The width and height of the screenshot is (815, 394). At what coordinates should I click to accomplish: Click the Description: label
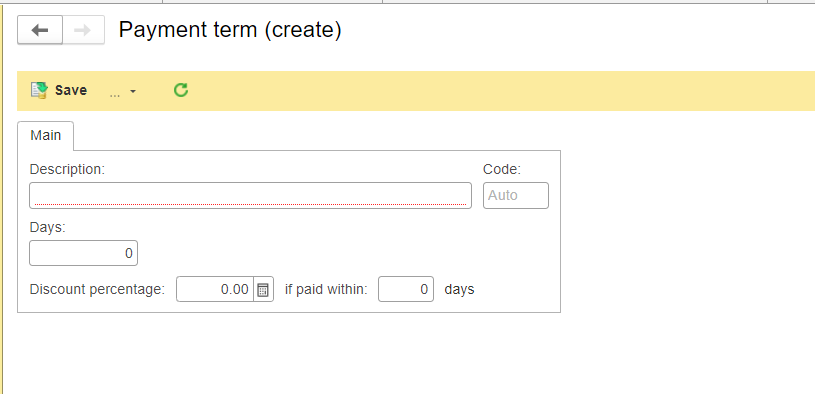point(68,169)
